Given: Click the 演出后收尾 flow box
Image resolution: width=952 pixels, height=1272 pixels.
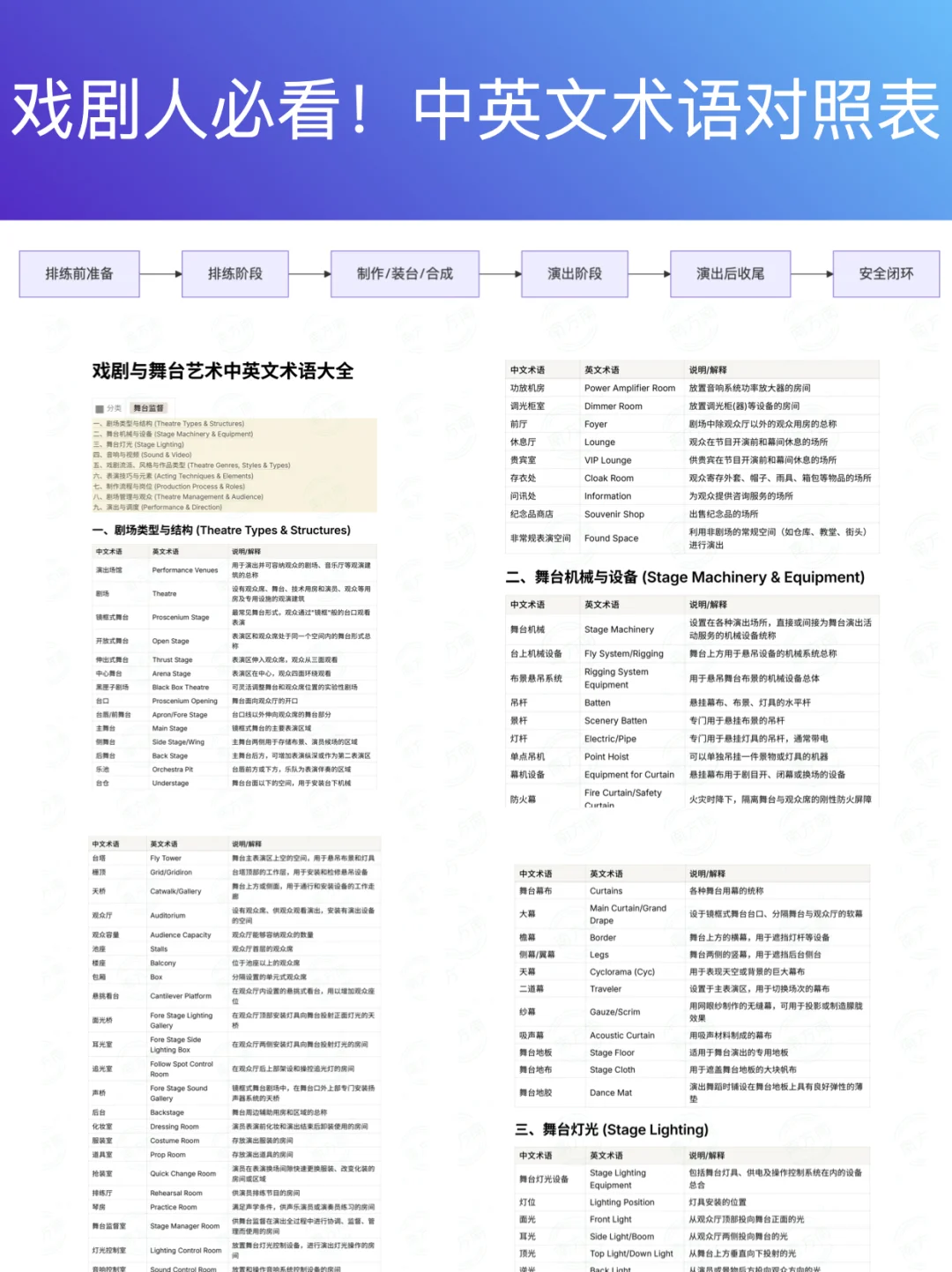Looking at the screenshot, I should (x=731, y=273).
